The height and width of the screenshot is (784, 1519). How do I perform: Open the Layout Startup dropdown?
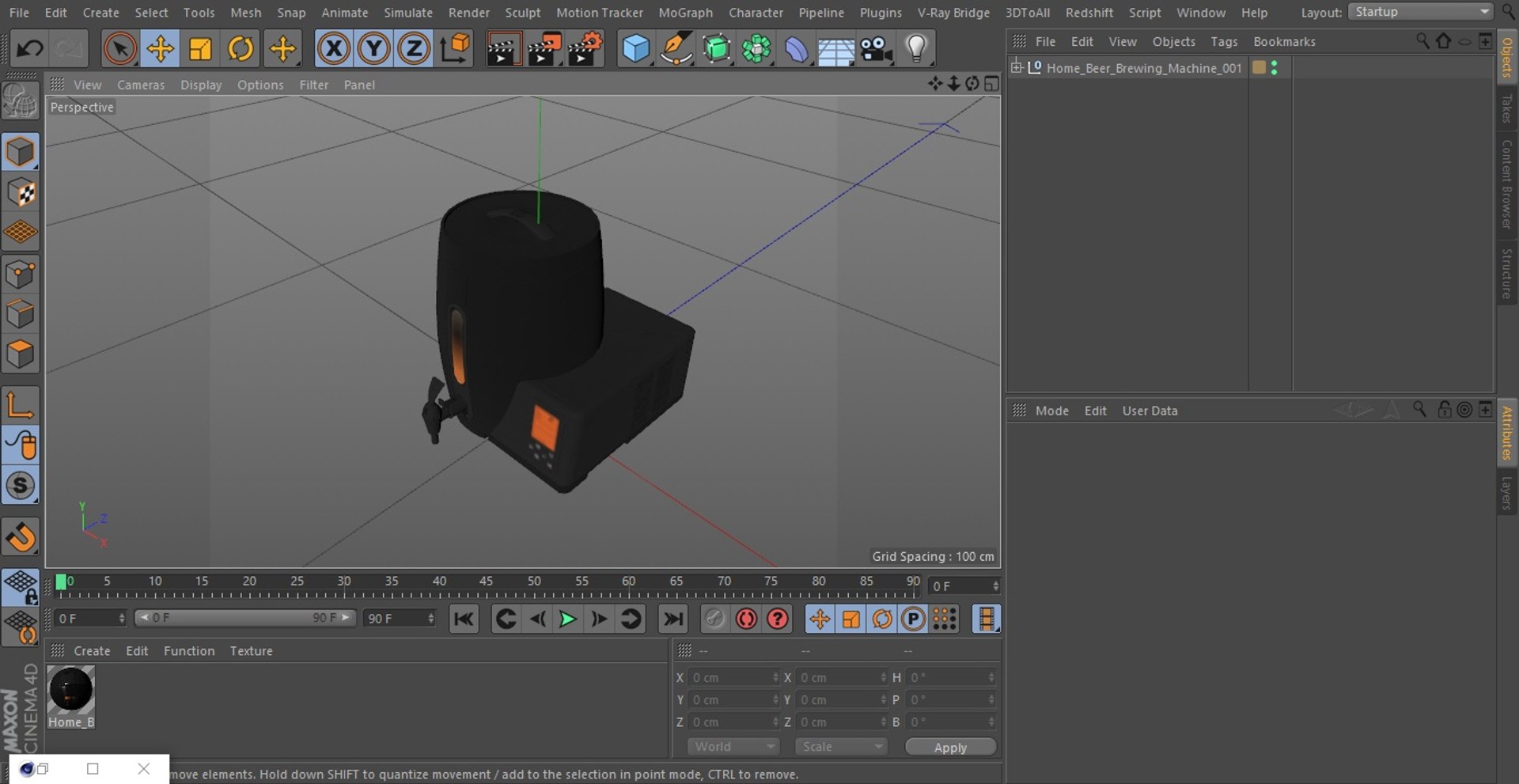pyautogui.click(x=1420, y=12)
